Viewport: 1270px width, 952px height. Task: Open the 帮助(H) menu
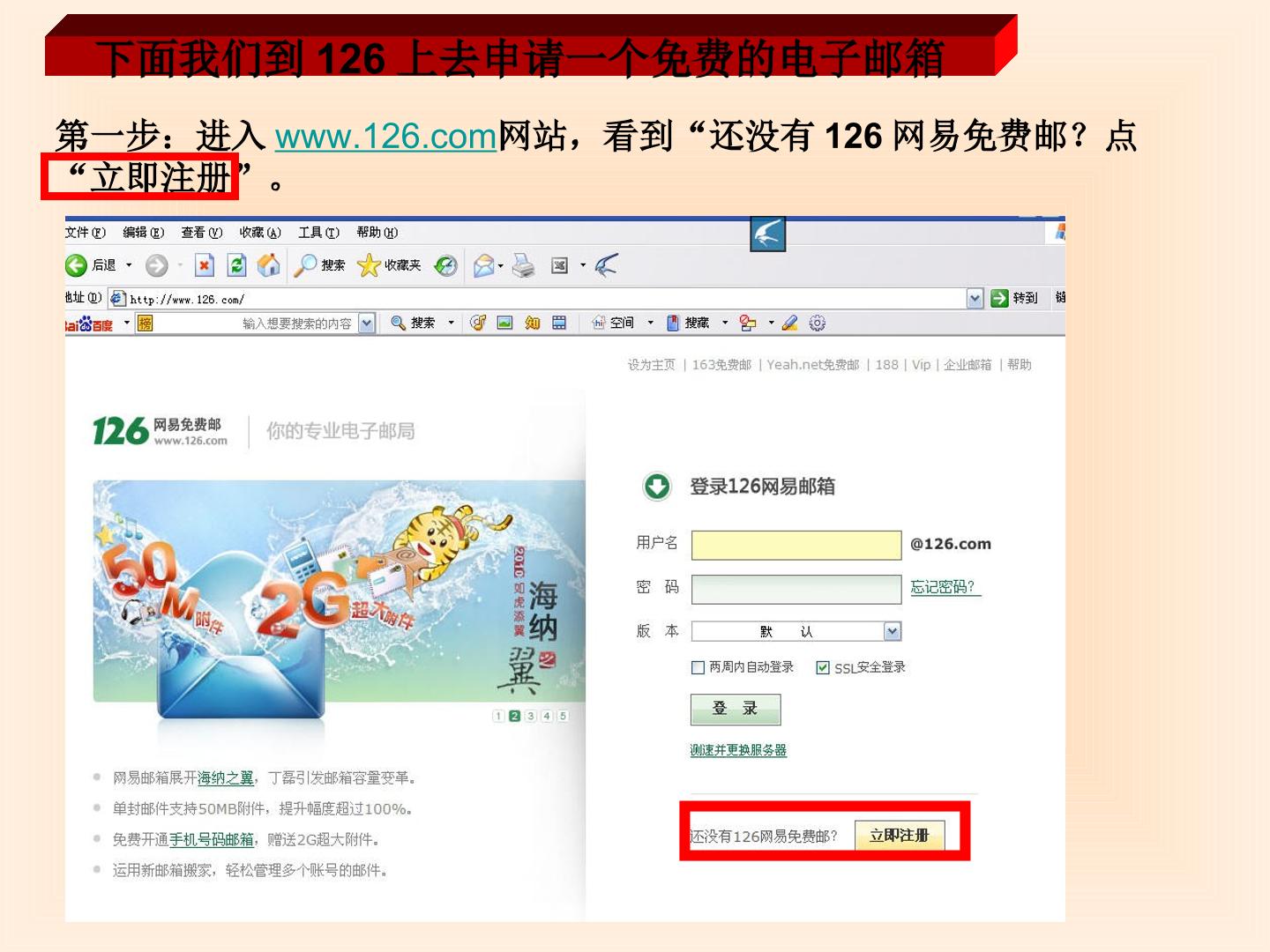pyautogui.click(x=377, y=233)
